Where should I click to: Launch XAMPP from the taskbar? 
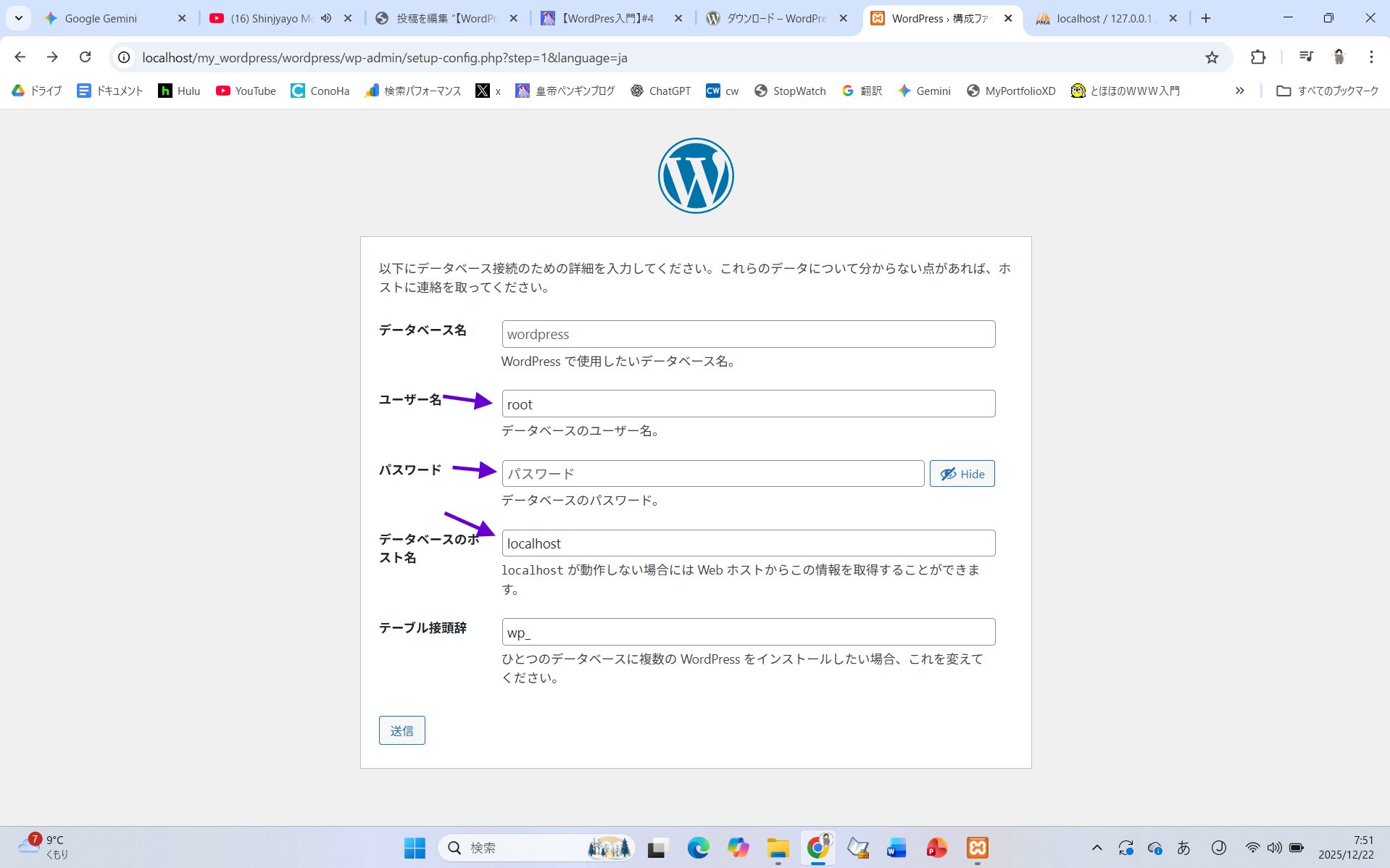977,847
